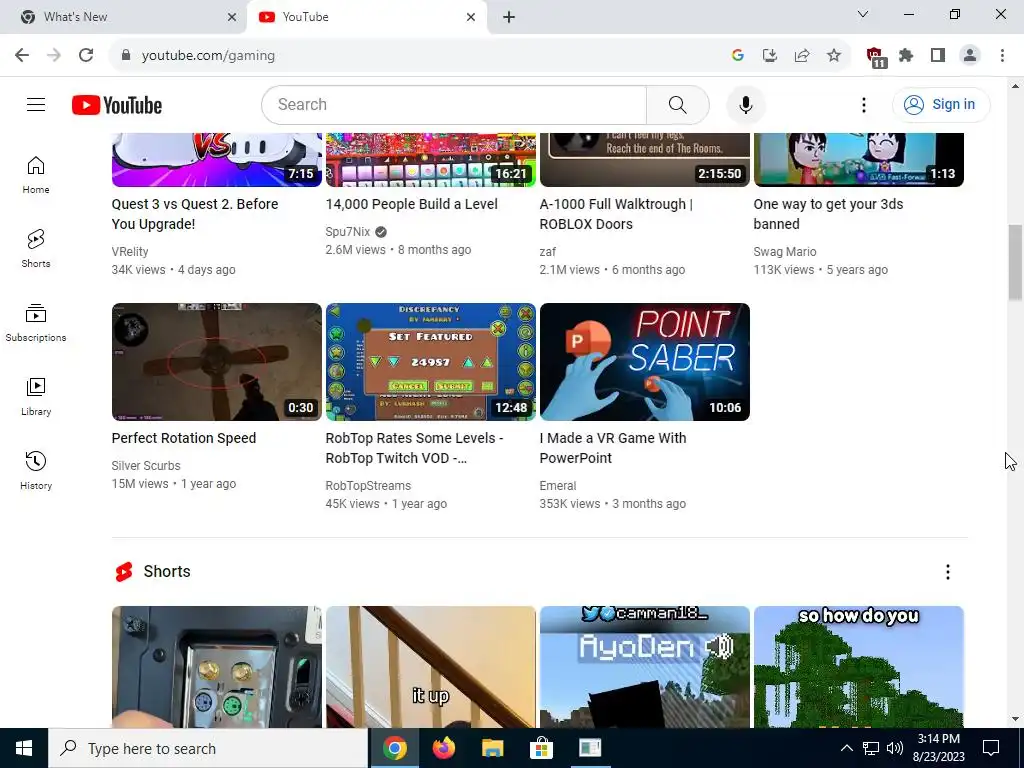The width and height of the screenshot is (1024, 768).
Task: Toggle the browser side panel
Action: pyautogui.click(x=938, y=56)
